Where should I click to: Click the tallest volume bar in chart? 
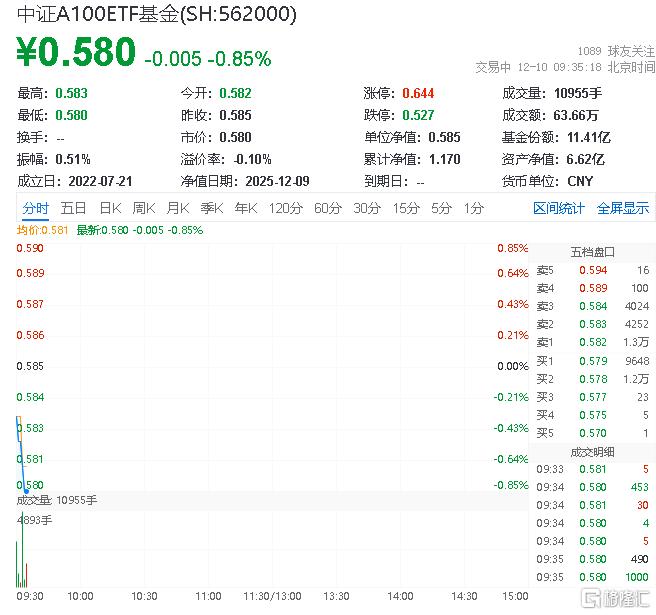(22, 549)
